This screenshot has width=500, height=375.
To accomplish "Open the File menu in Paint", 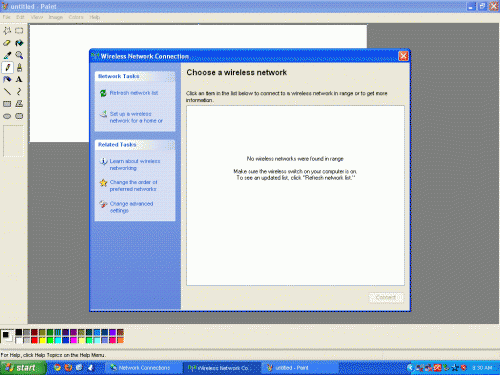I will pyautogui.click(x=6, y=17).
